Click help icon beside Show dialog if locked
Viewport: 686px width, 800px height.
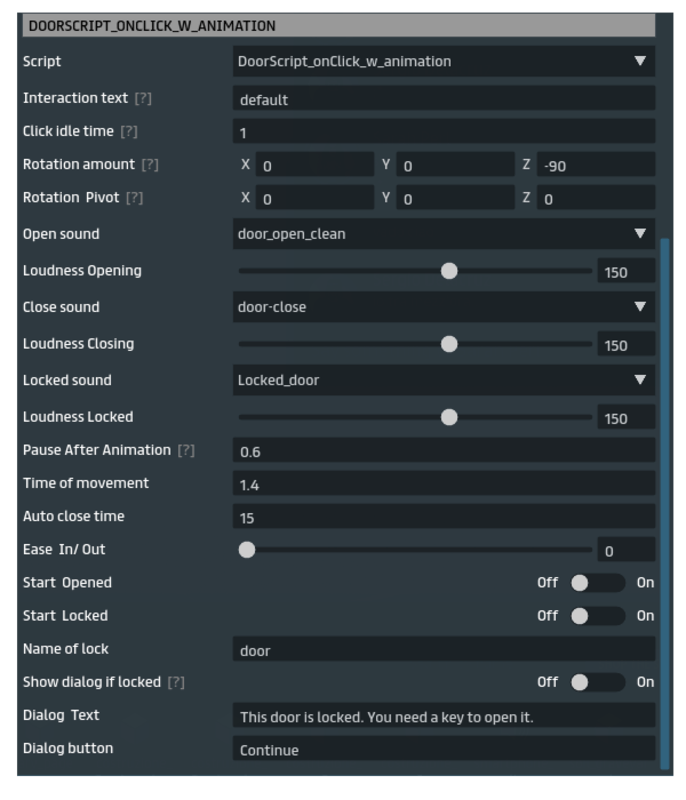click(x=176, y=682)
